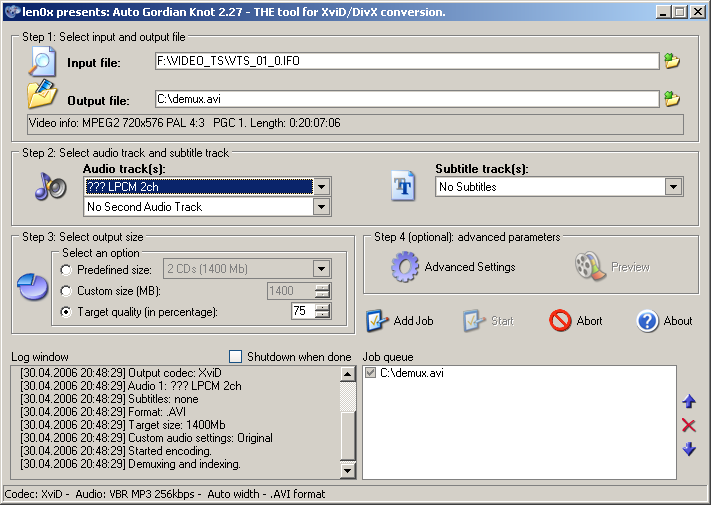Click the Custom size 1400 spinner arrows

[x=322, y=291]
